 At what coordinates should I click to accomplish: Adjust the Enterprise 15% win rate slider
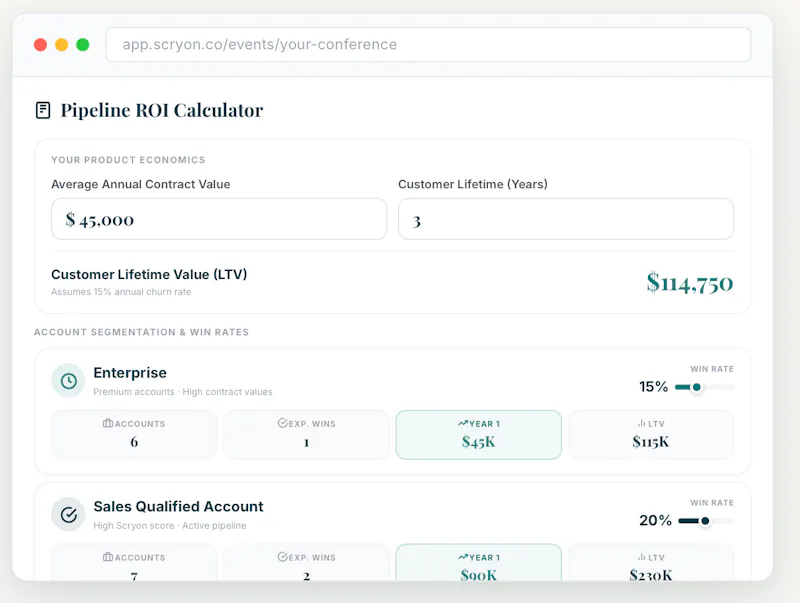704,387
